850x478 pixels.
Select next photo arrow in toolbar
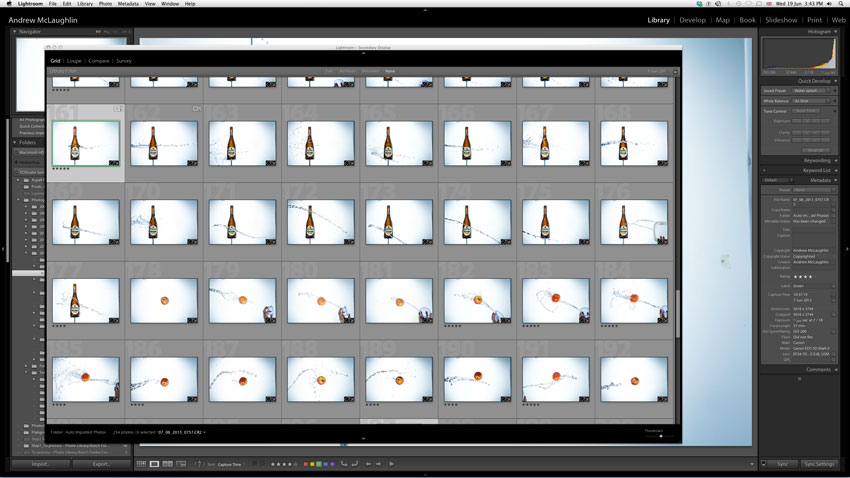[378, 464]
